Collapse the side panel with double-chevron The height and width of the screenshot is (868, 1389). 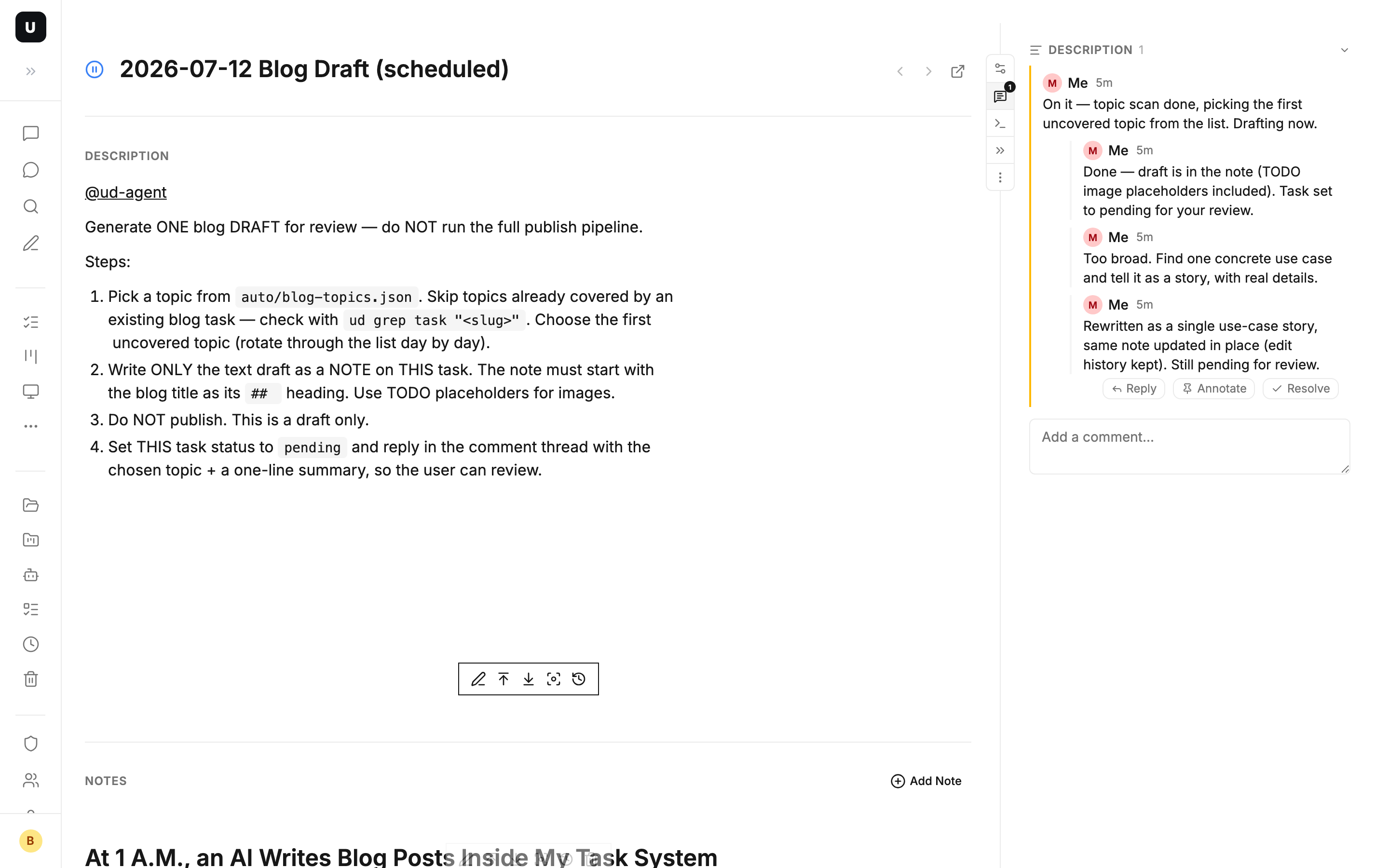tap(1000, 150)
